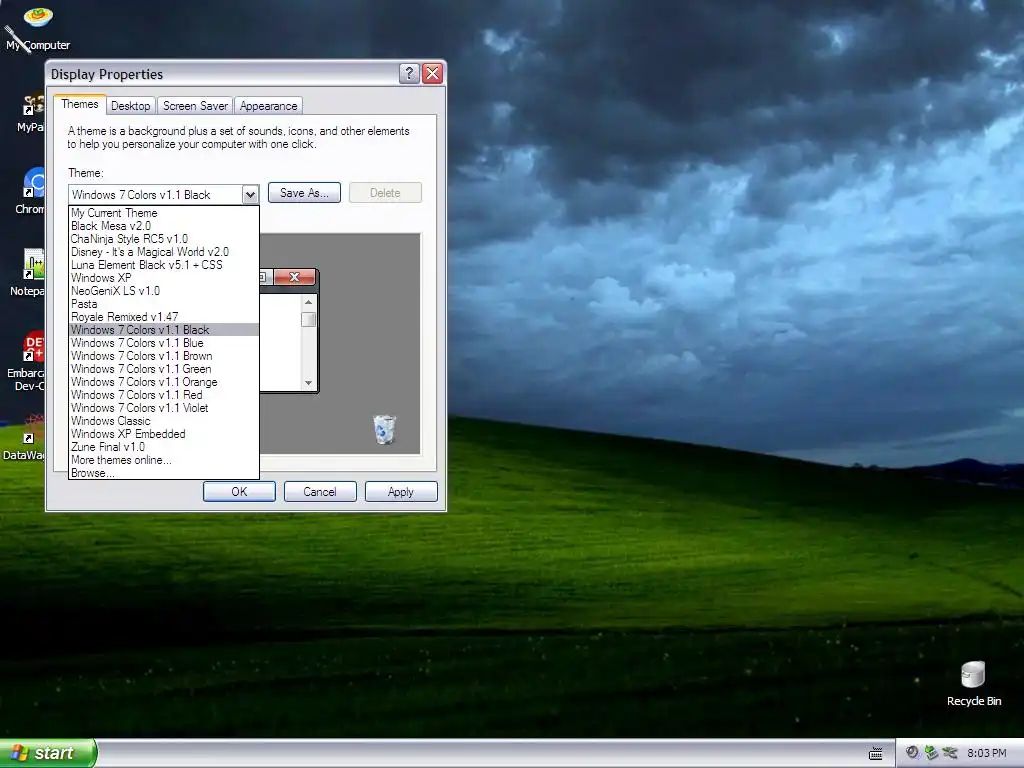Click the Browse... entry in theme list
1024x768 pixels.
coord(164,473)
